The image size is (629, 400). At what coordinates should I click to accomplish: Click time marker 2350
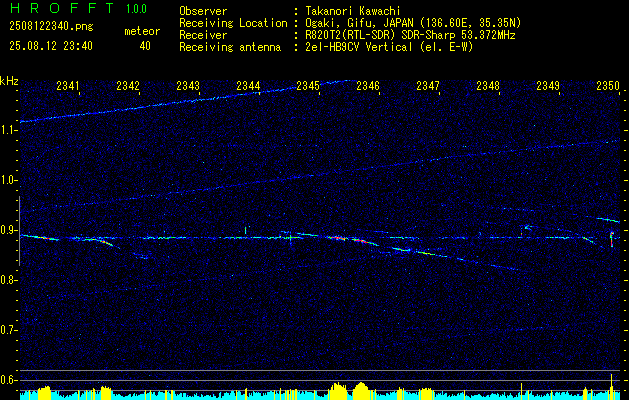[608, 85]
